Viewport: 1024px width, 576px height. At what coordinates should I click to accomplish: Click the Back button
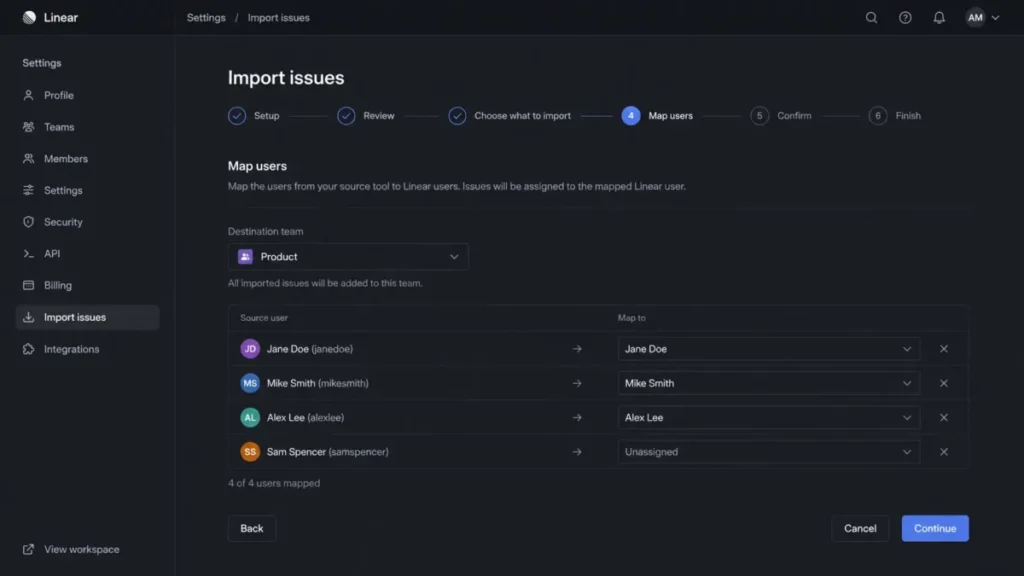tap(251, 528)
